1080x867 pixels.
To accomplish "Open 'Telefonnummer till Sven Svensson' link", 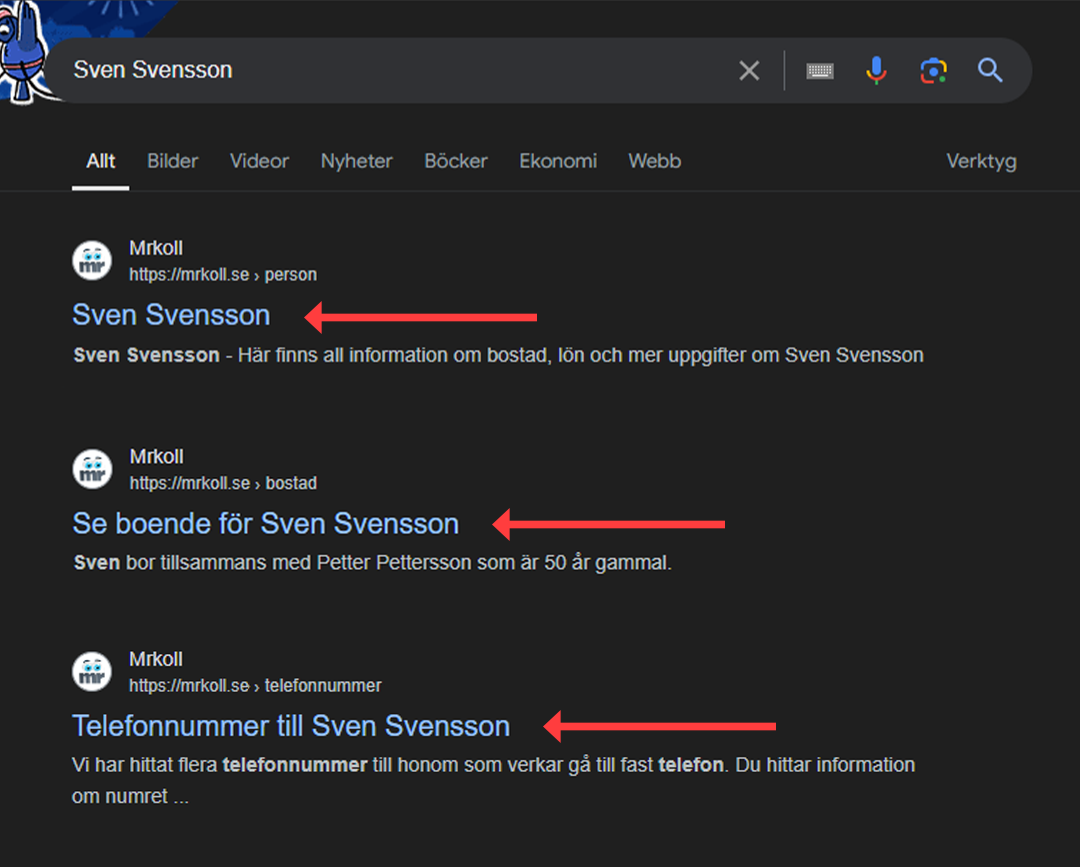I will click(291, 726).
